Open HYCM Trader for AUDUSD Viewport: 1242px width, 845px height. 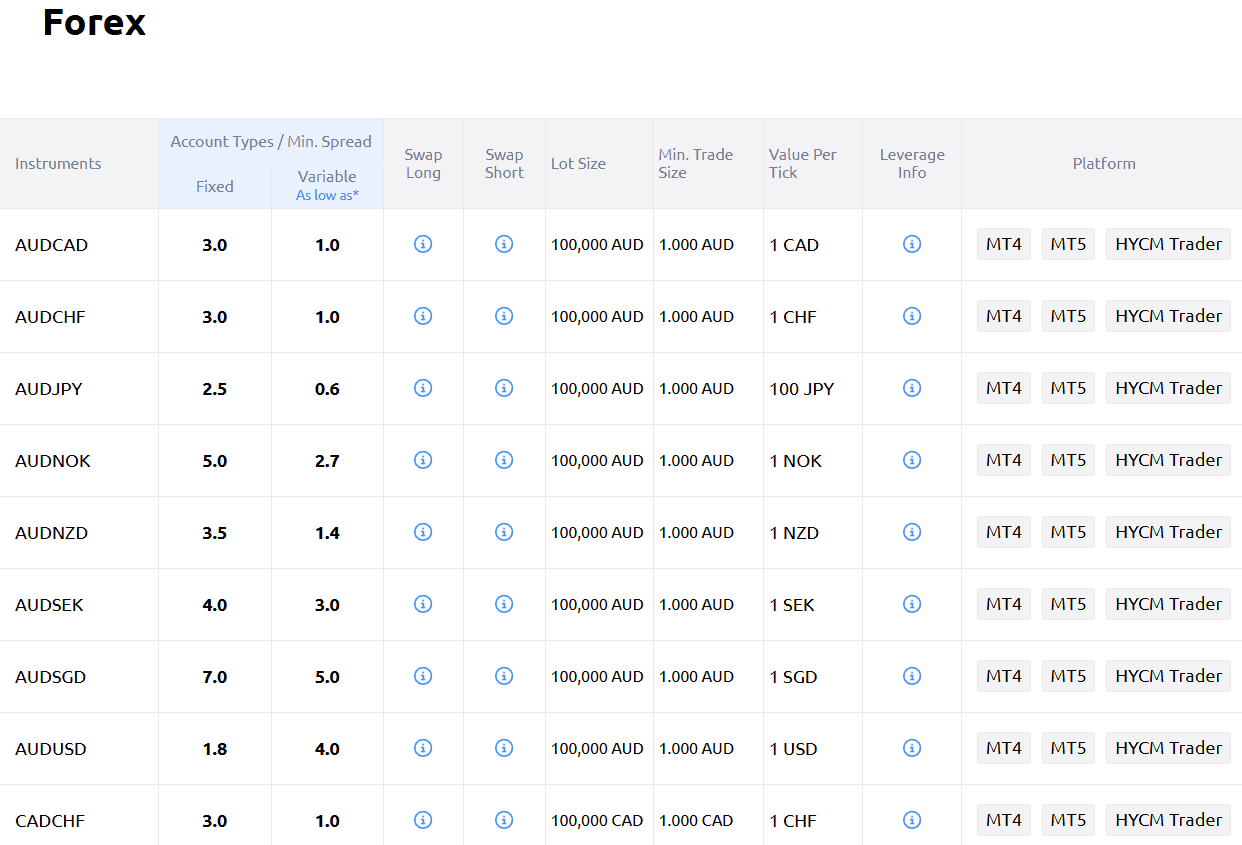click(x=1167, y=748)
